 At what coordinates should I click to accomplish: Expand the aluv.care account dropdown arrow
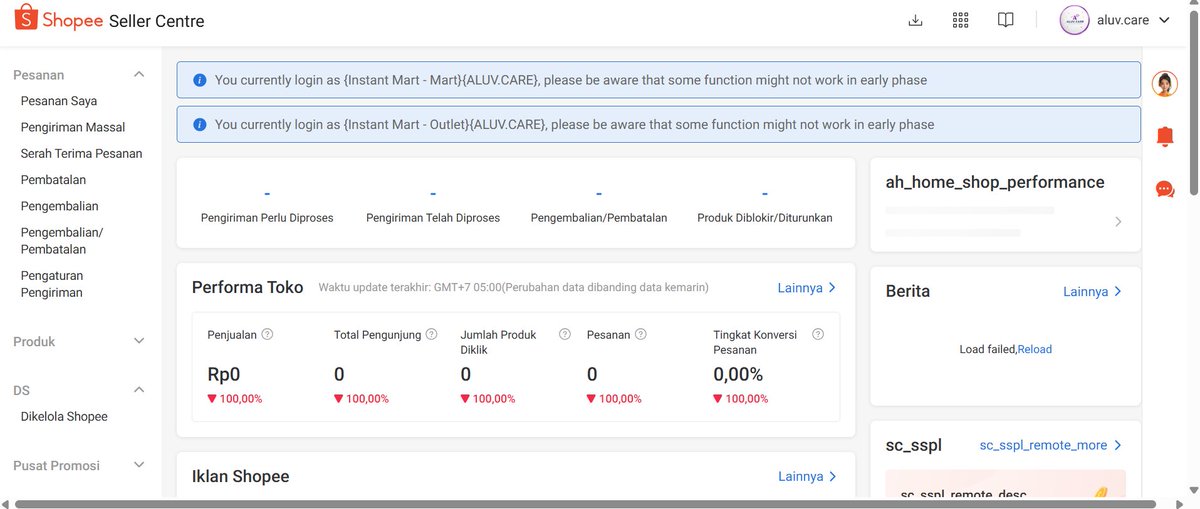click(1163, 21)
